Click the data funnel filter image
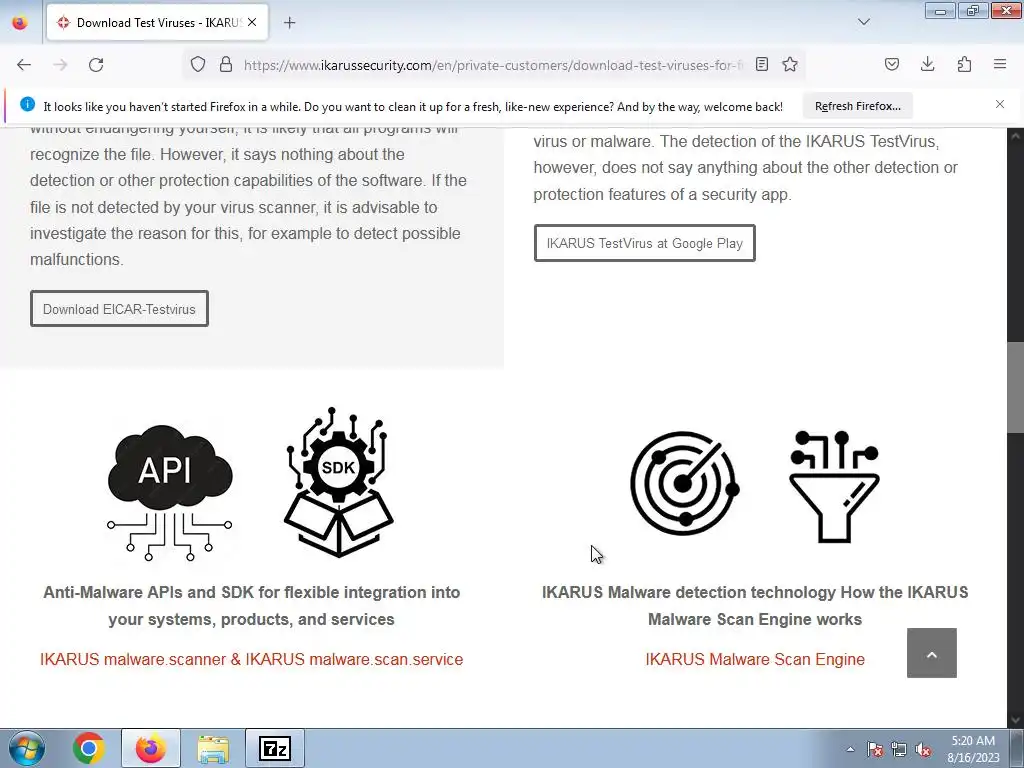This screenshot has height=768, width=1024. [x=834, y=486]
